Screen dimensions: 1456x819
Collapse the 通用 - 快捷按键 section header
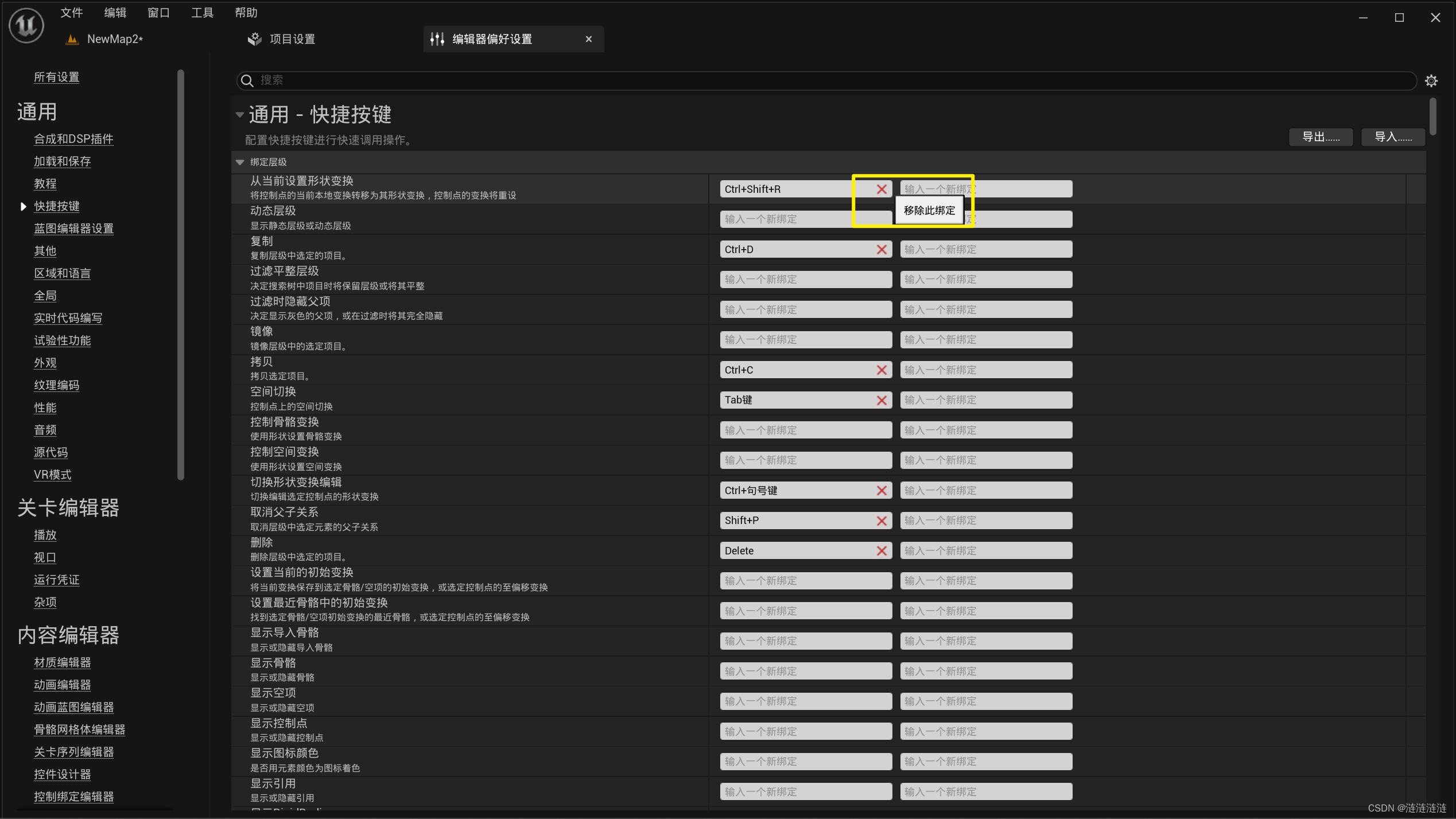[240, 115]
